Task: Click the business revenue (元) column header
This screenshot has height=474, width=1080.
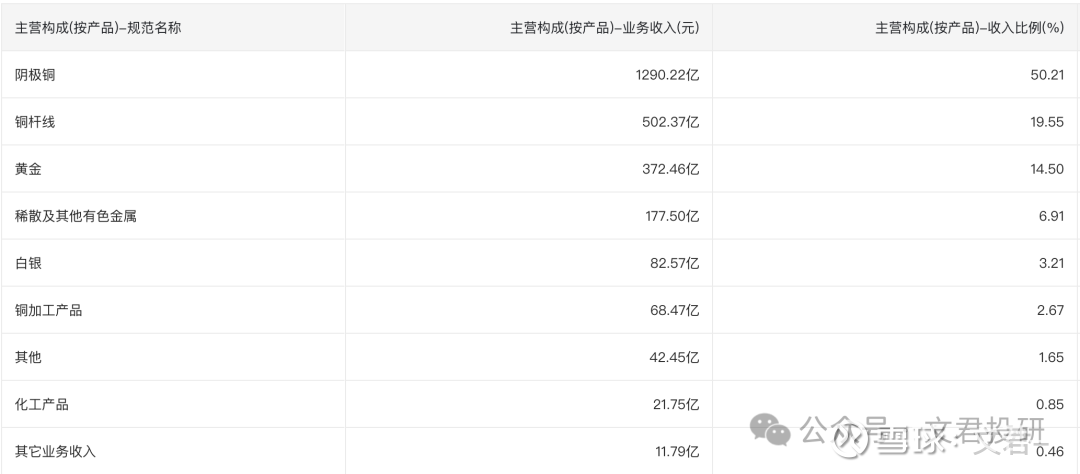Action: (x=604, y=28)
